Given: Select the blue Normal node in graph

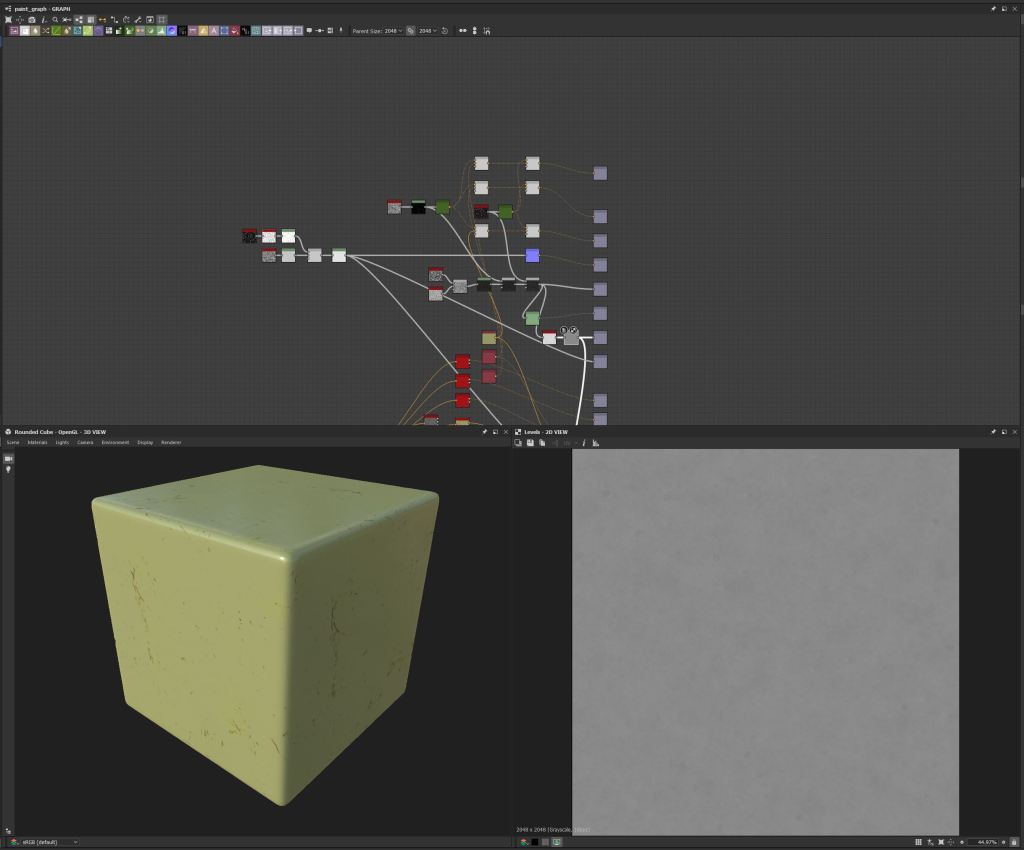Looking at the screenshot, I should point(532,256).
